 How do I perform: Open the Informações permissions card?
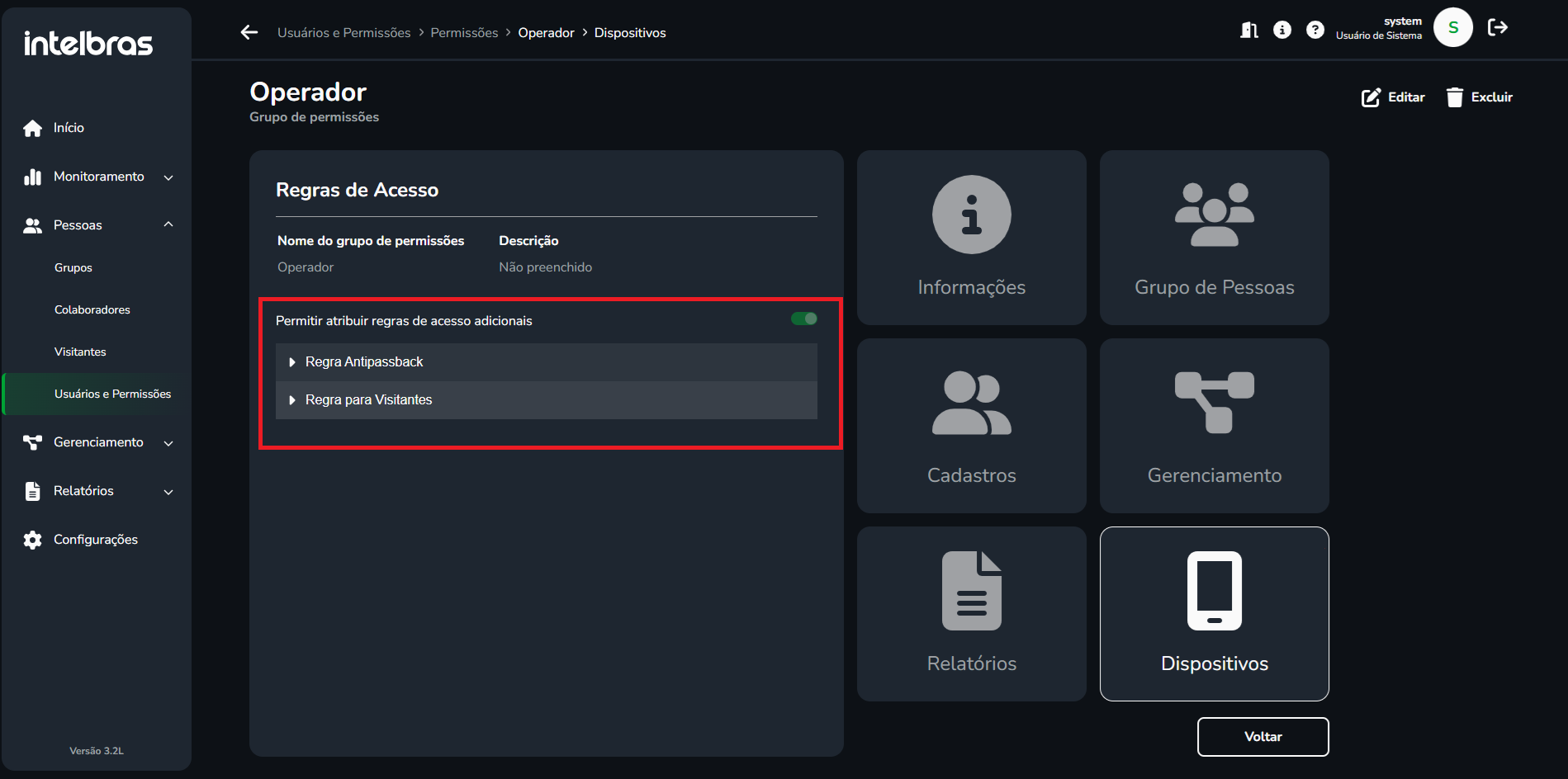[x=971, y=238]
